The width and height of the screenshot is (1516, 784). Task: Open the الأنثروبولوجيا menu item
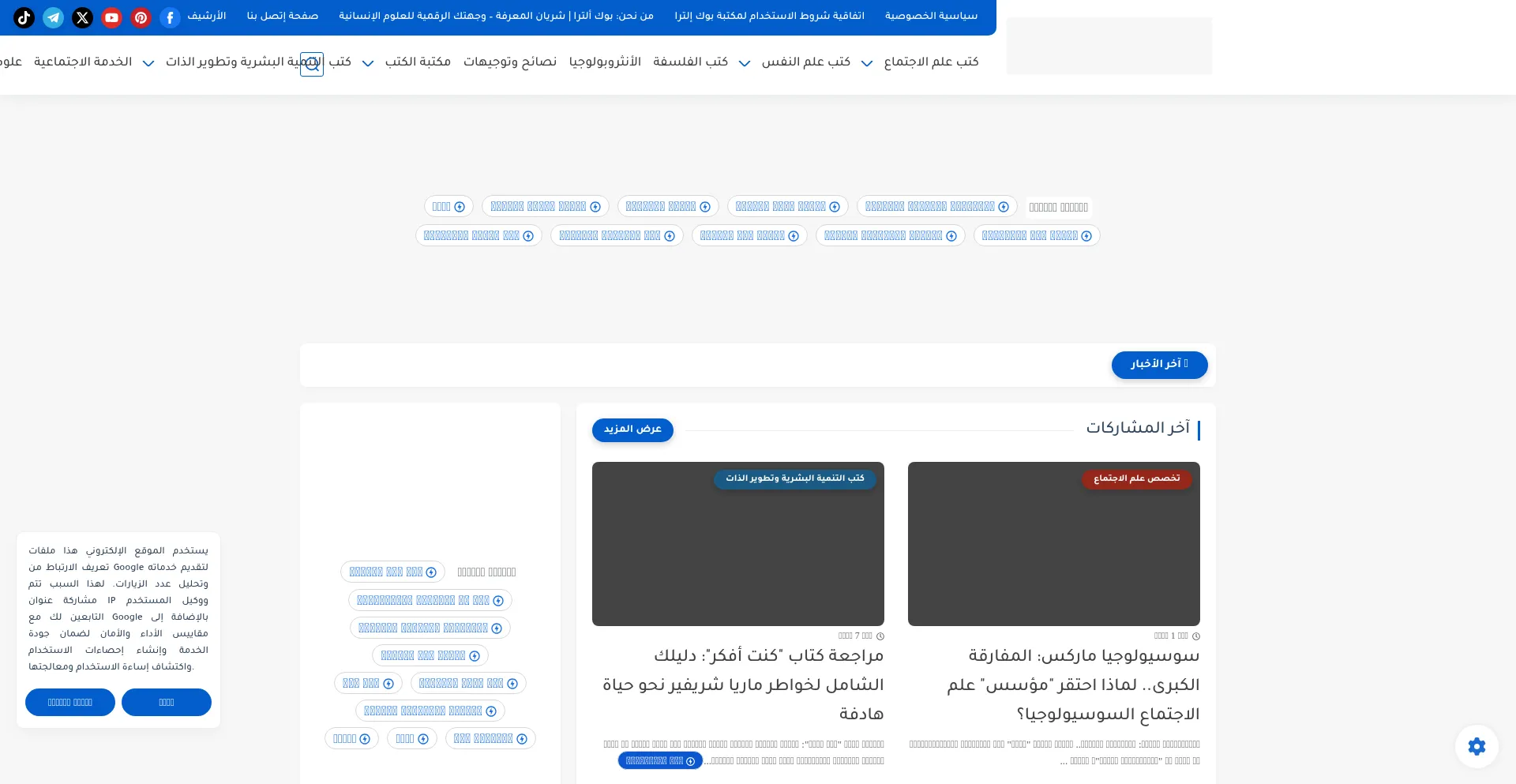[x=605, y=62]
